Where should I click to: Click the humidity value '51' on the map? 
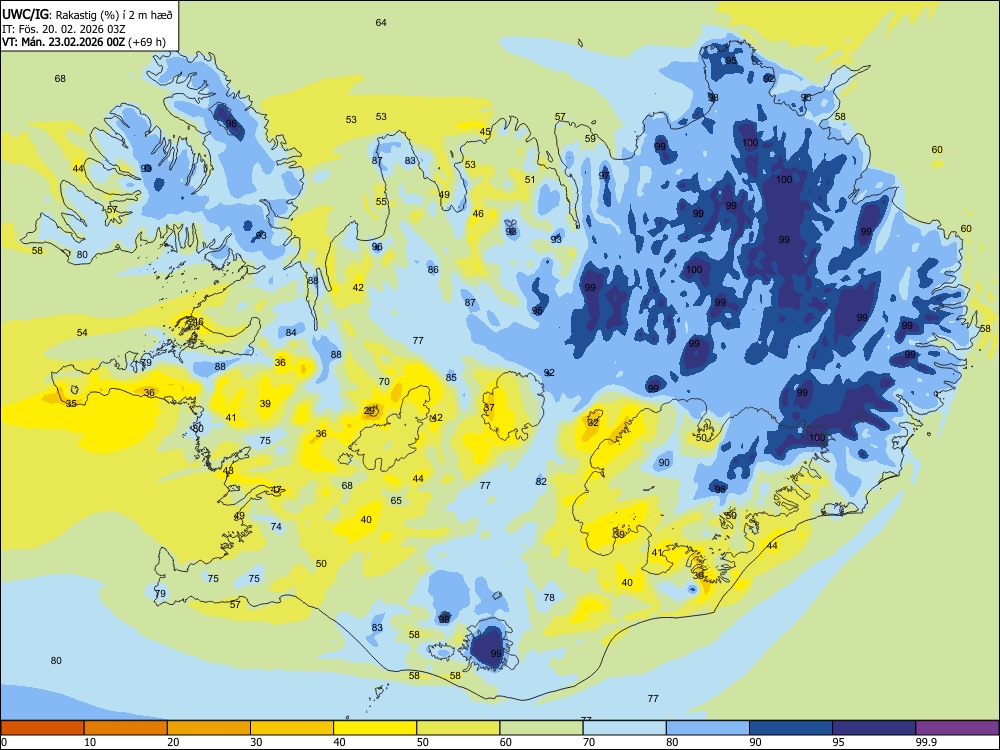[530, 179]
